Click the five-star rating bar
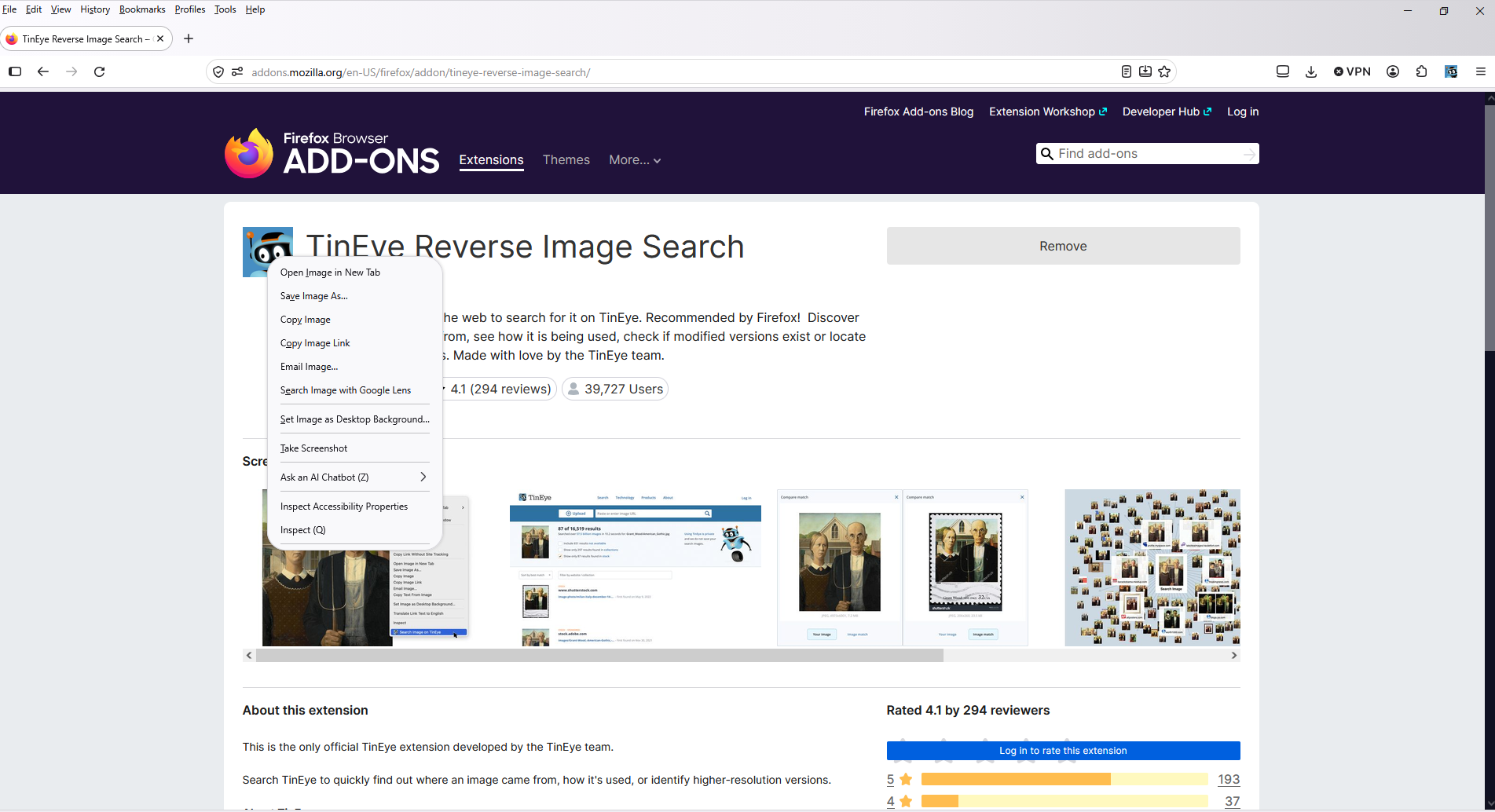Image resolution: width=1495 pixels, height=812 pixels. point(1064,779)
